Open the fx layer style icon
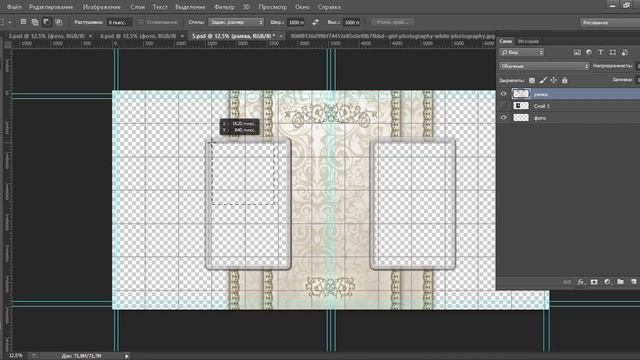This screenshot has height=360, width=640. click(580, 282)
